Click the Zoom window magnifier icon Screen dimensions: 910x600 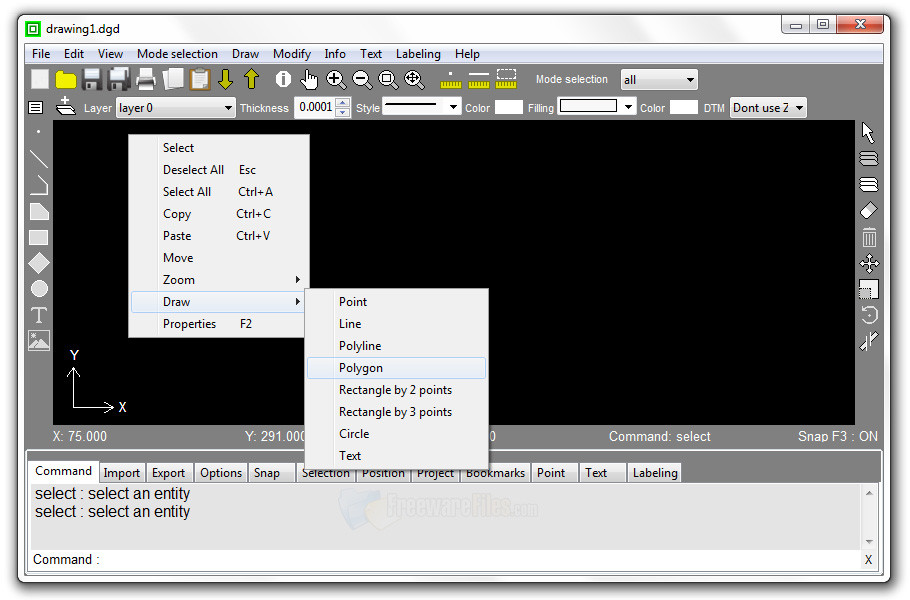click(388, 79)
